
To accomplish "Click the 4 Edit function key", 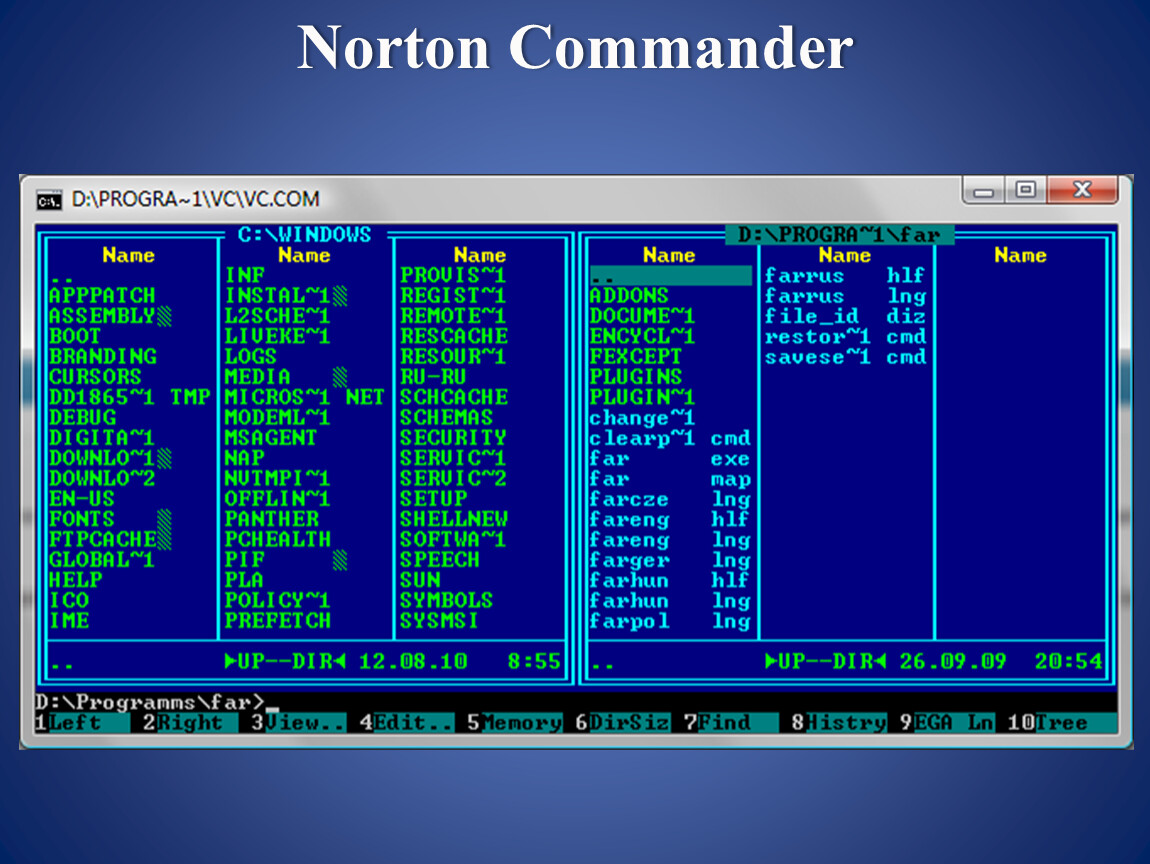I will [x=406, y=722].
